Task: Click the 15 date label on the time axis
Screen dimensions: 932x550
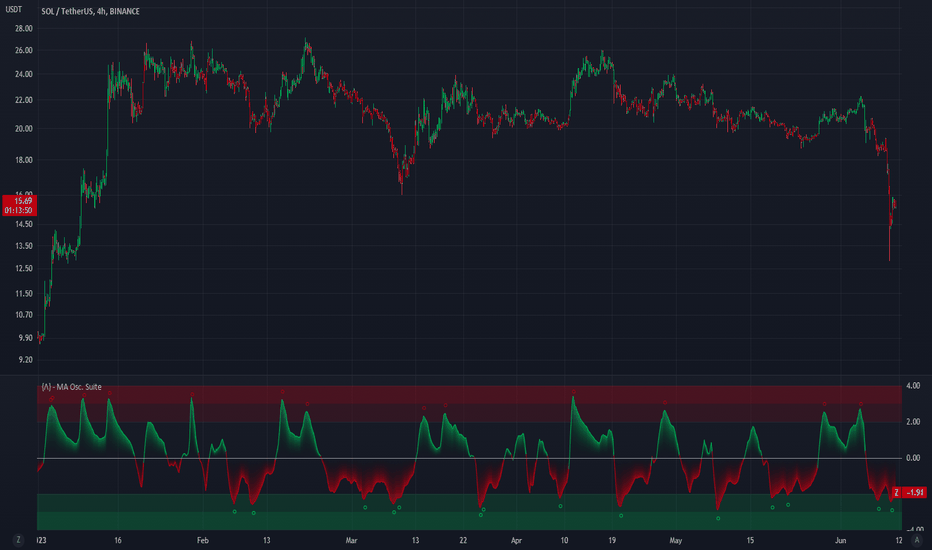Action: pos(750,540)
